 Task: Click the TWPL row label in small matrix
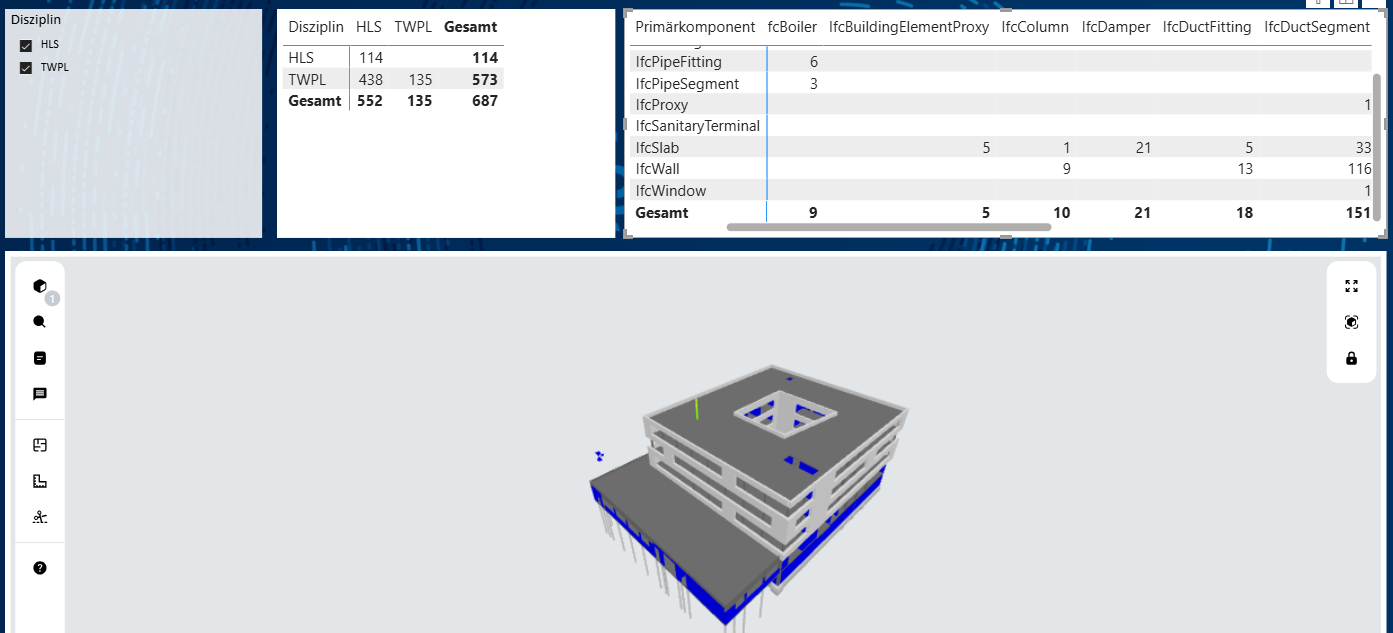[306, 79]
